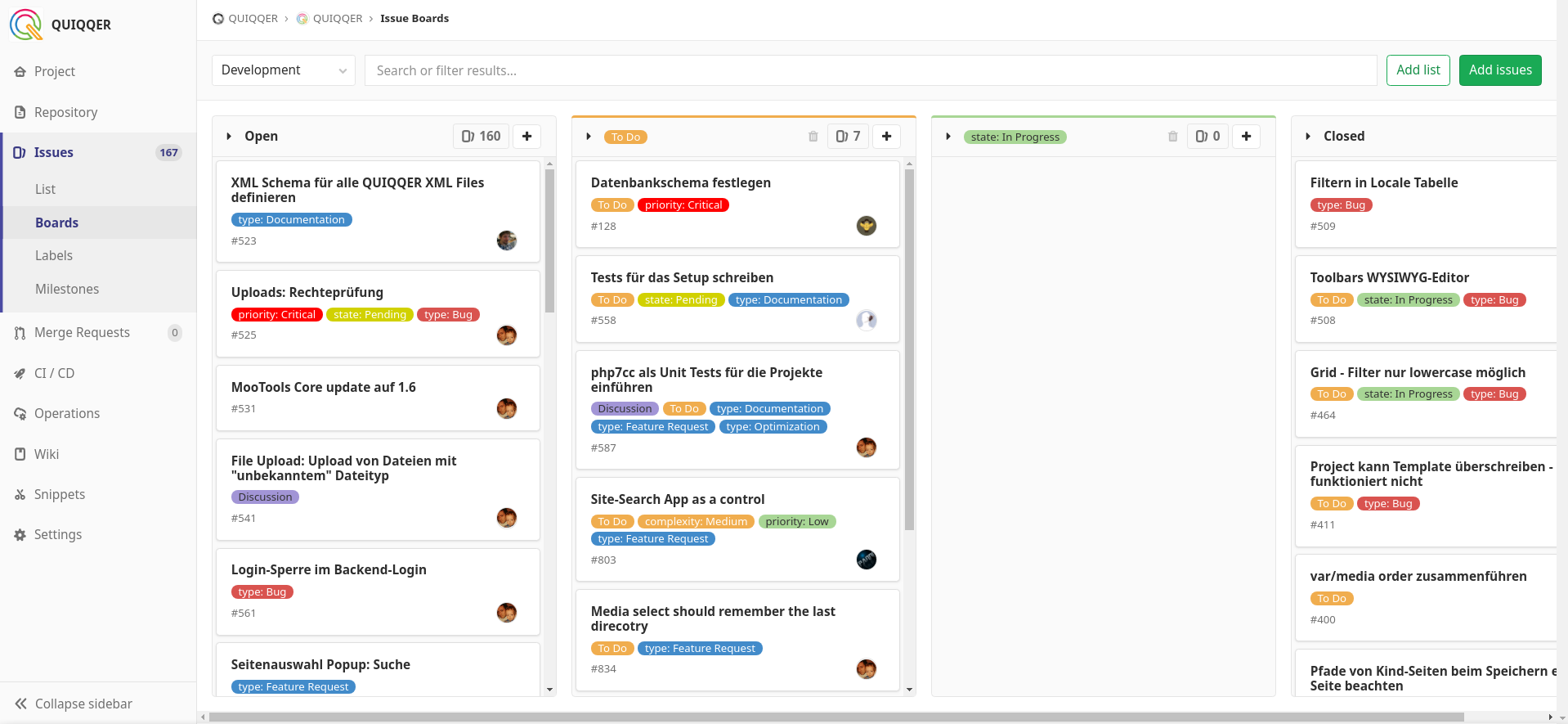Click assignee avatar on issue #128
1568x724 pixels.
coord(867,226)
